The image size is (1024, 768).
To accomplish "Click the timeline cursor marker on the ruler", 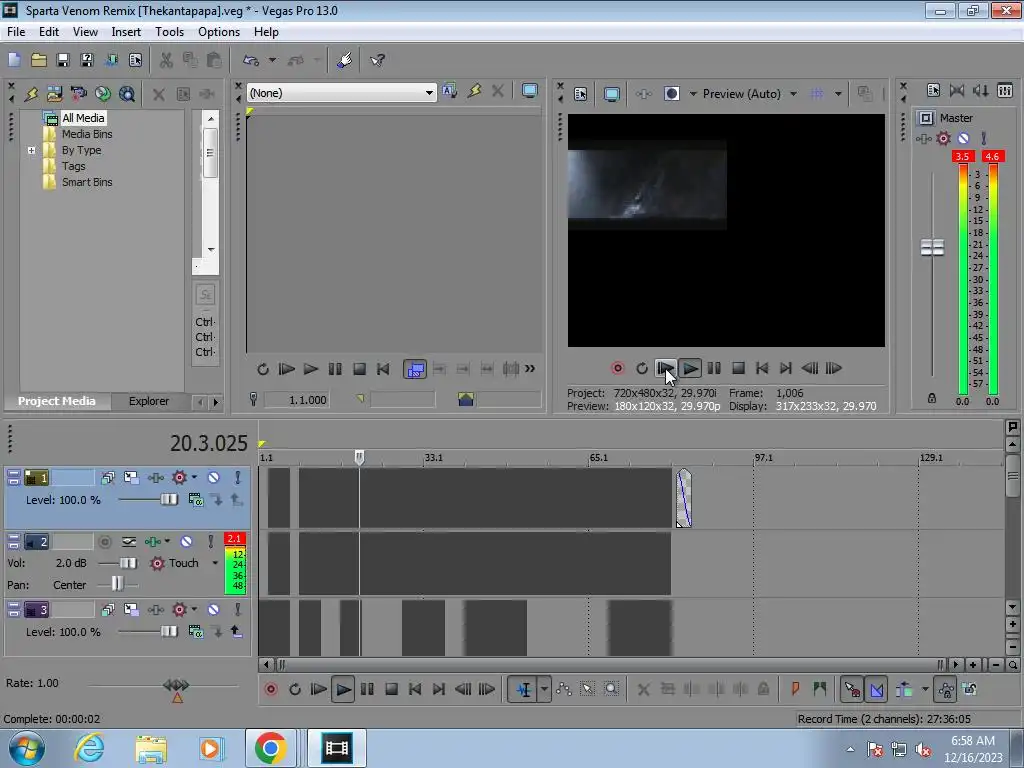I will pyautogui.click(x=359, y=457).
